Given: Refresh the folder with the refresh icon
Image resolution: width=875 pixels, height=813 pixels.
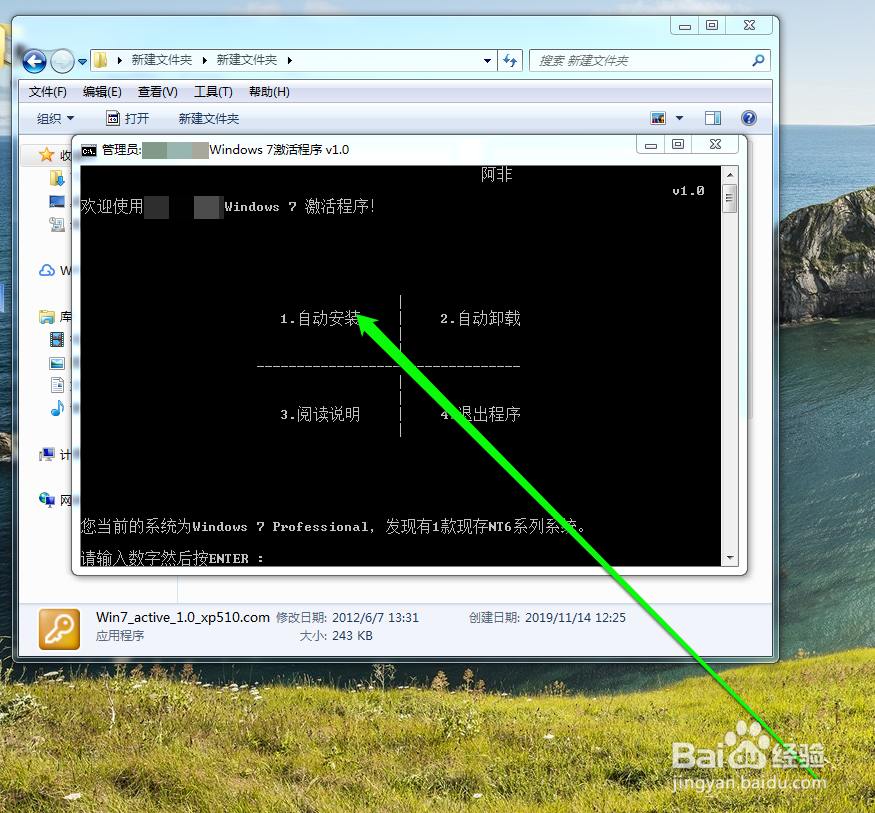Looking at the screenshot, I should (x=510, y=60).
